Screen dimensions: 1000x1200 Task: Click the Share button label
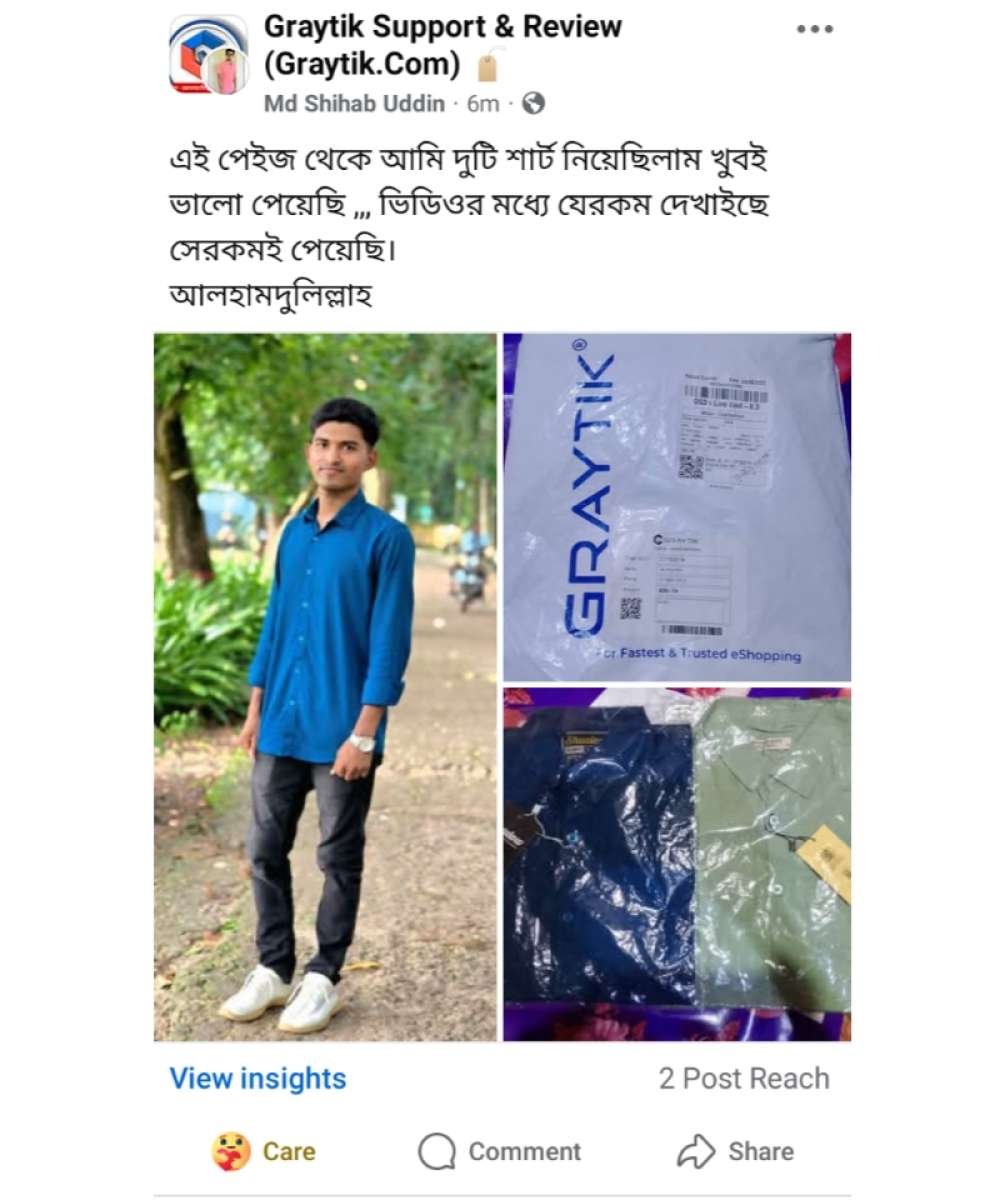click(x=760, y=1151)
